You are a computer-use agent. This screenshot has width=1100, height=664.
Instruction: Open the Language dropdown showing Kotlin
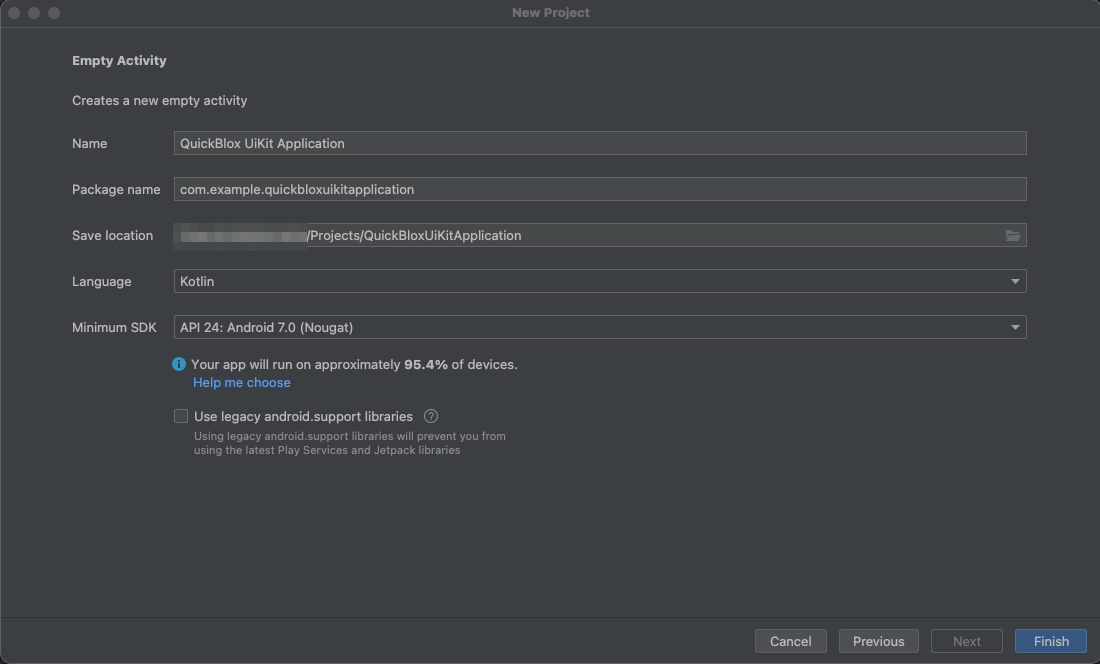(600, 281)
